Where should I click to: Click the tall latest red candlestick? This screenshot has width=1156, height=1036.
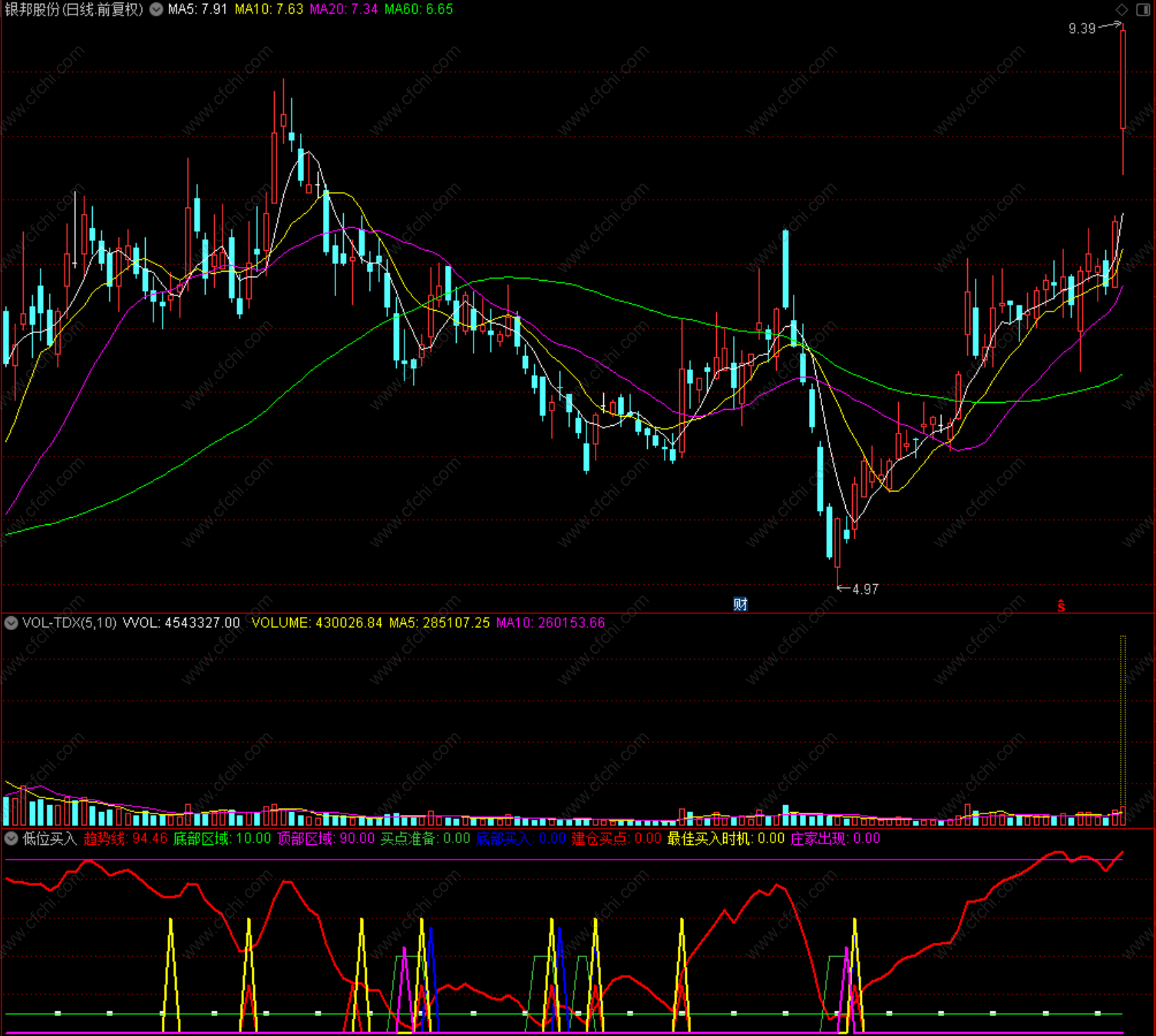pyautogui.click(x=1123, y=100)
